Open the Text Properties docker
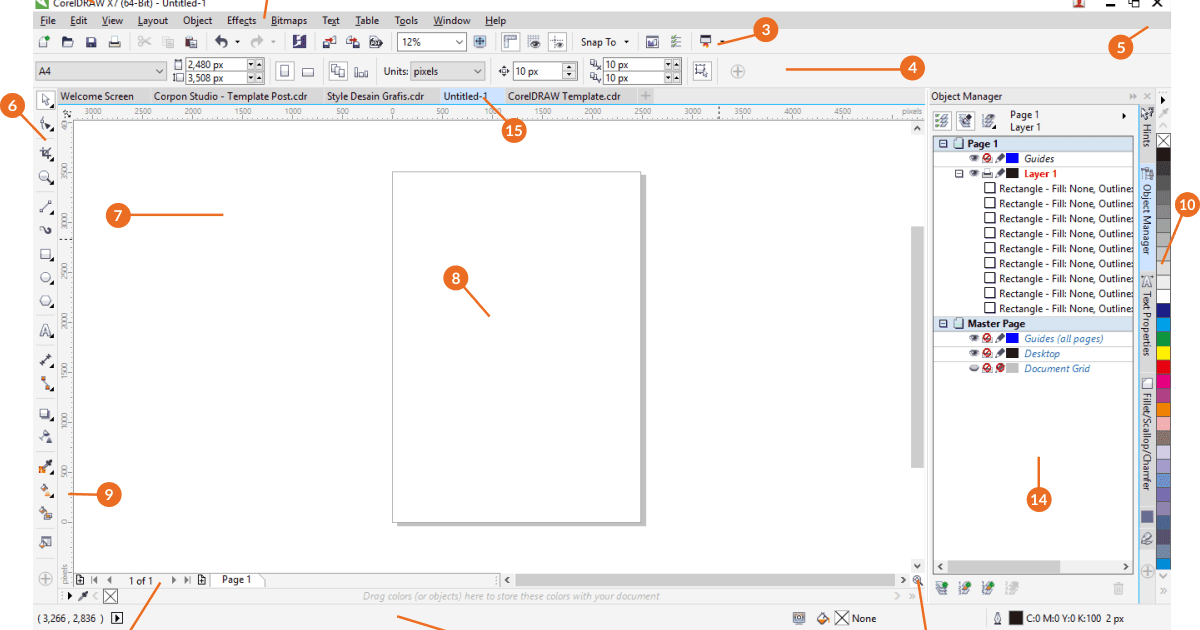The width and height of the screenshot is (1200, 630). point(1146,310)
